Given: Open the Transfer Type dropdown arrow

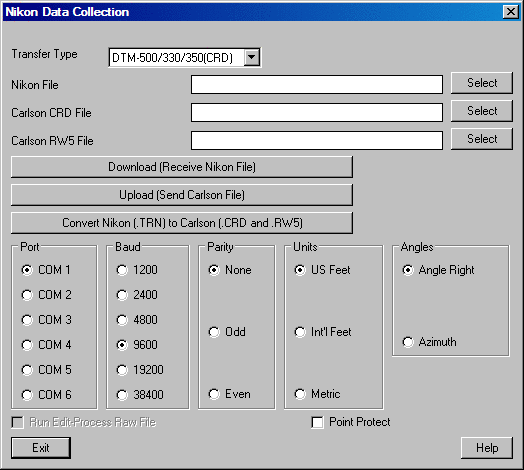Looking at the screenshot, I should (x=252, y=57).
